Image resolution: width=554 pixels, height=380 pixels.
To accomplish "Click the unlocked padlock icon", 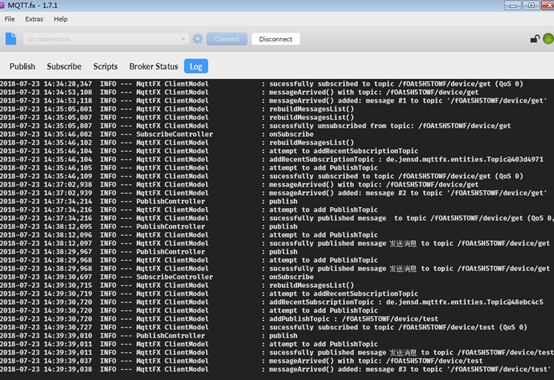I will [535, 39].
